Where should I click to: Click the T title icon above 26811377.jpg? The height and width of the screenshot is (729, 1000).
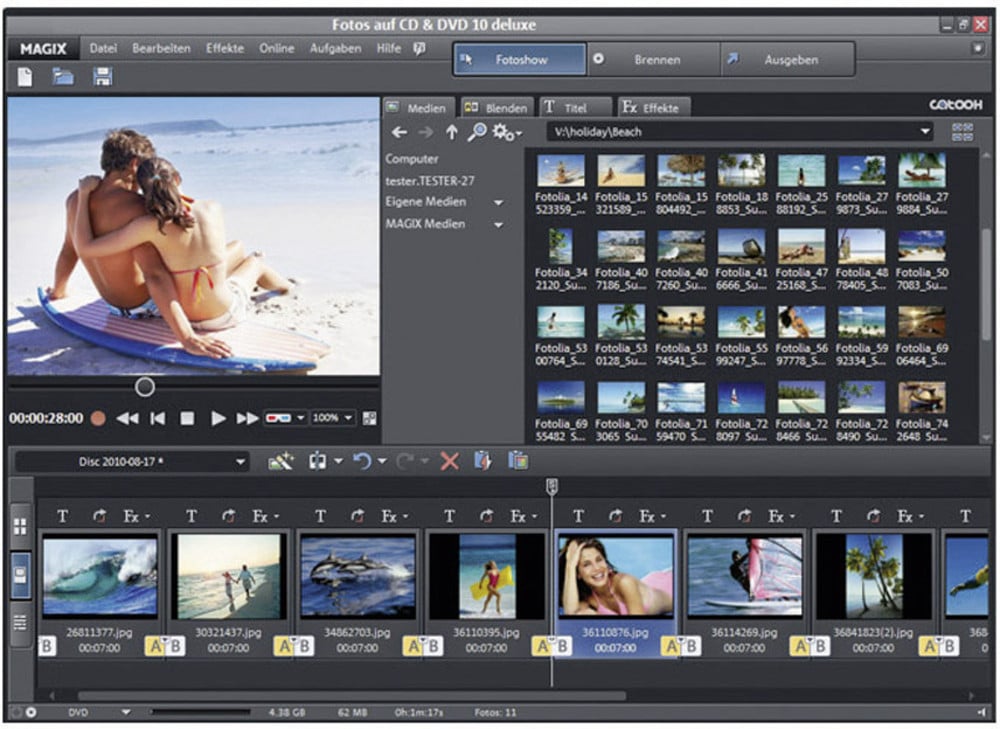point(63,516)
